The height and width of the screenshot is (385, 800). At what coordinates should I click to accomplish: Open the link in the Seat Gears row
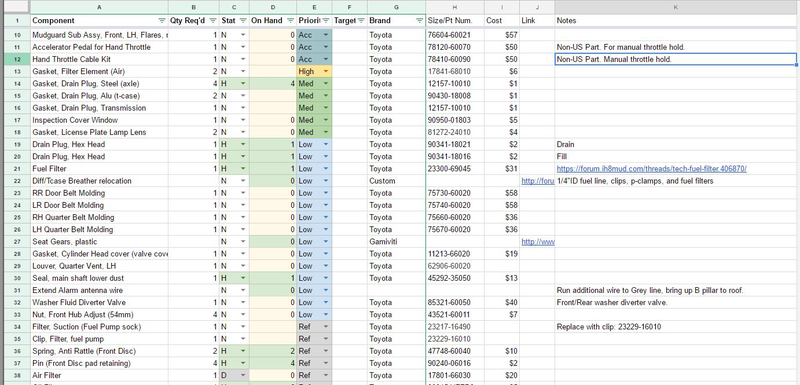[x=538, y=242]
